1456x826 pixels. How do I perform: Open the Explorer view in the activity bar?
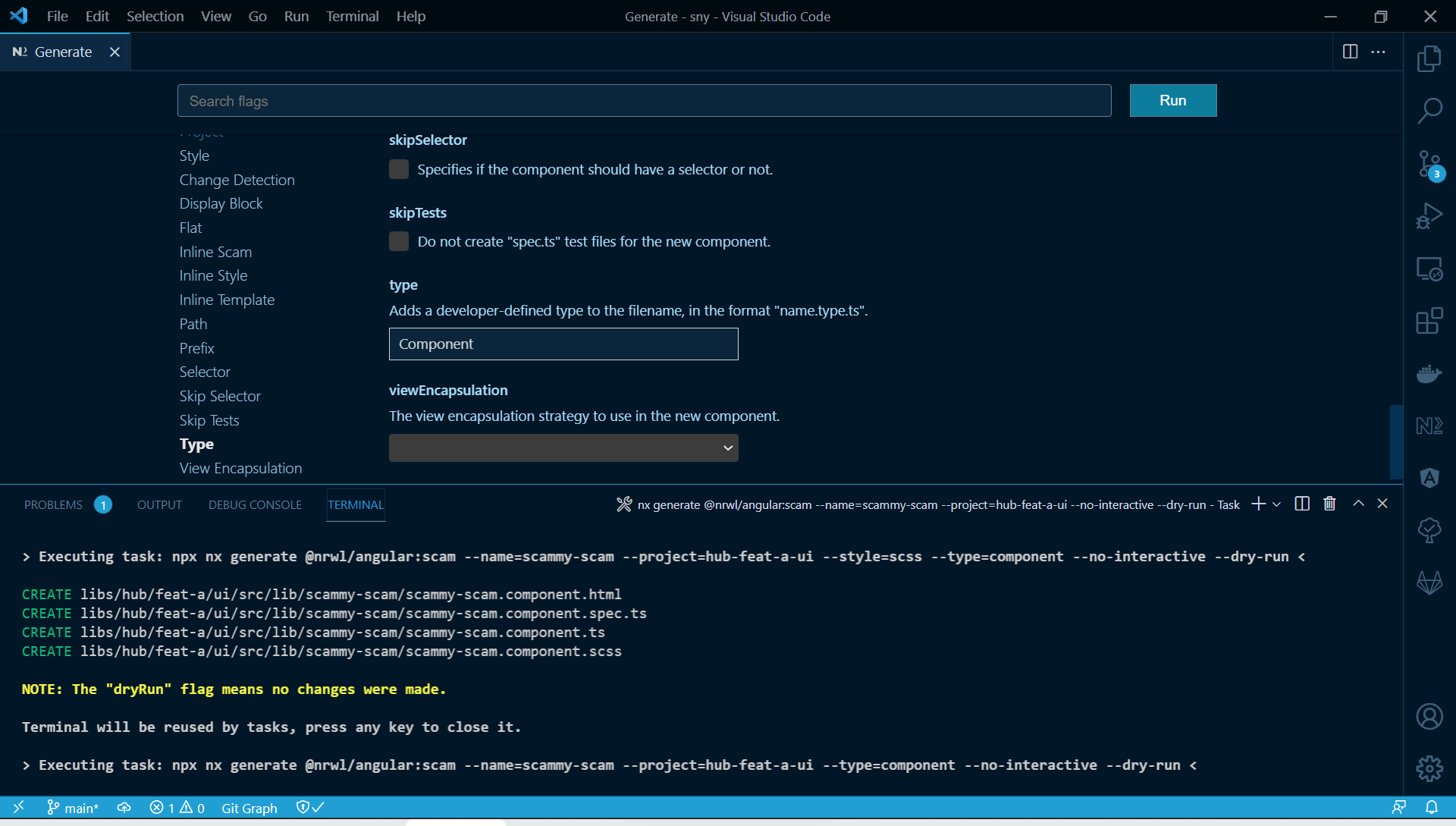point(1429,58)
